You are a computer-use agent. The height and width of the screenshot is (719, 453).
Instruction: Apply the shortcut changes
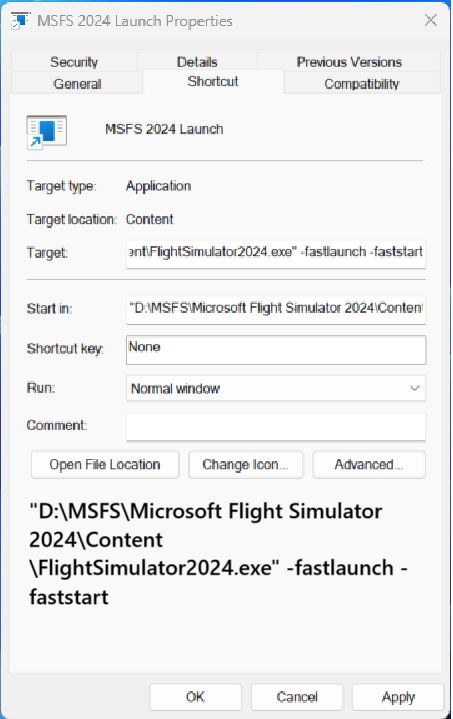pos(398,697)
